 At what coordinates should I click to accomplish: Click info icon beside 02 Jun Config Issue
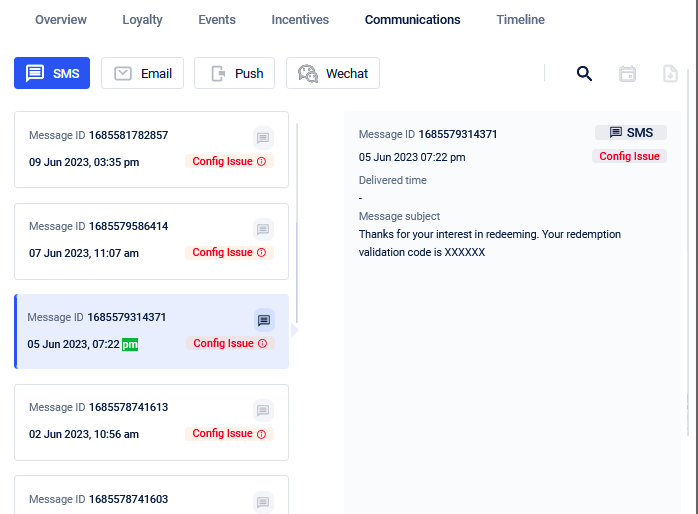point(262,434)
